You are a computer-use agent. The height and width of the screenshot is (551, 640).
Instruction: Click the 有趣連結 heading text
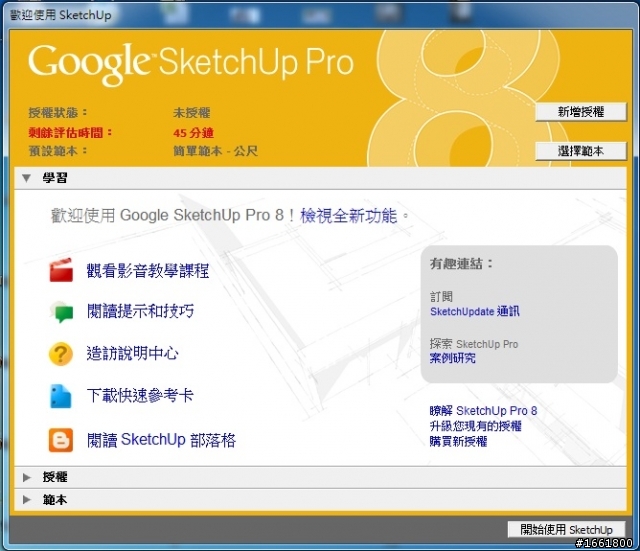[462, 264]
